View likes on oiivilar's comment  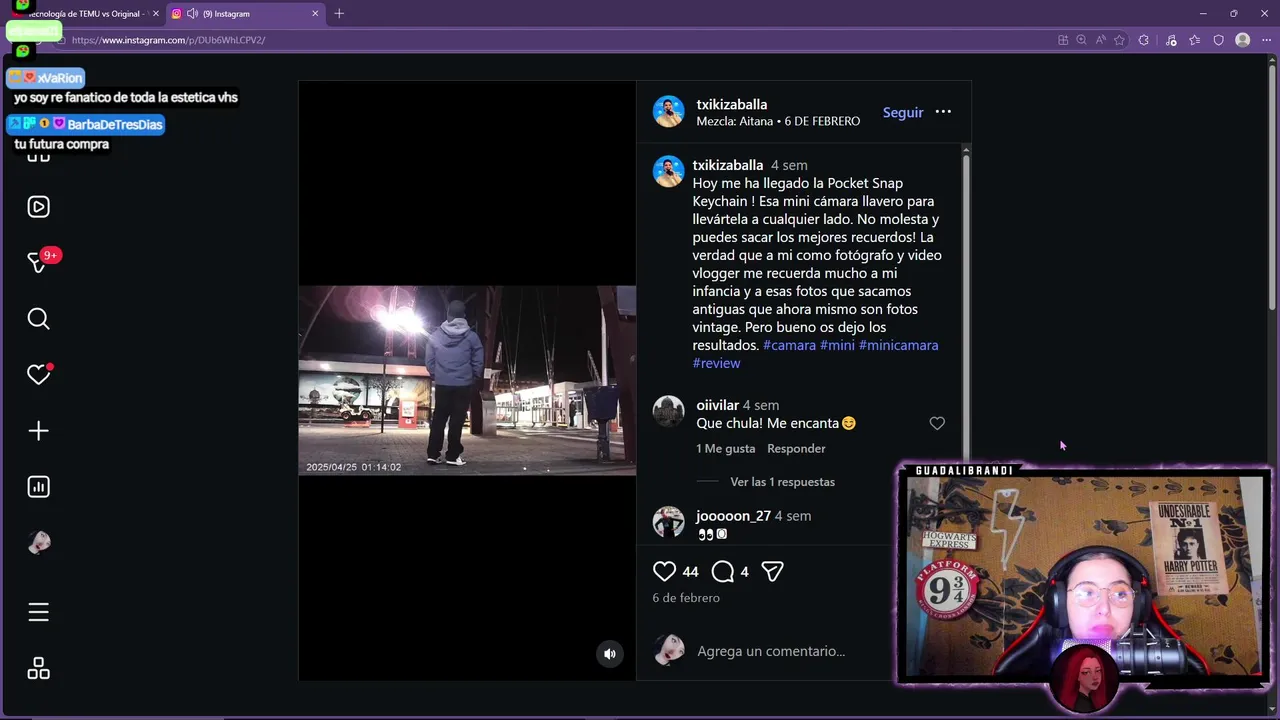[725, 449]
